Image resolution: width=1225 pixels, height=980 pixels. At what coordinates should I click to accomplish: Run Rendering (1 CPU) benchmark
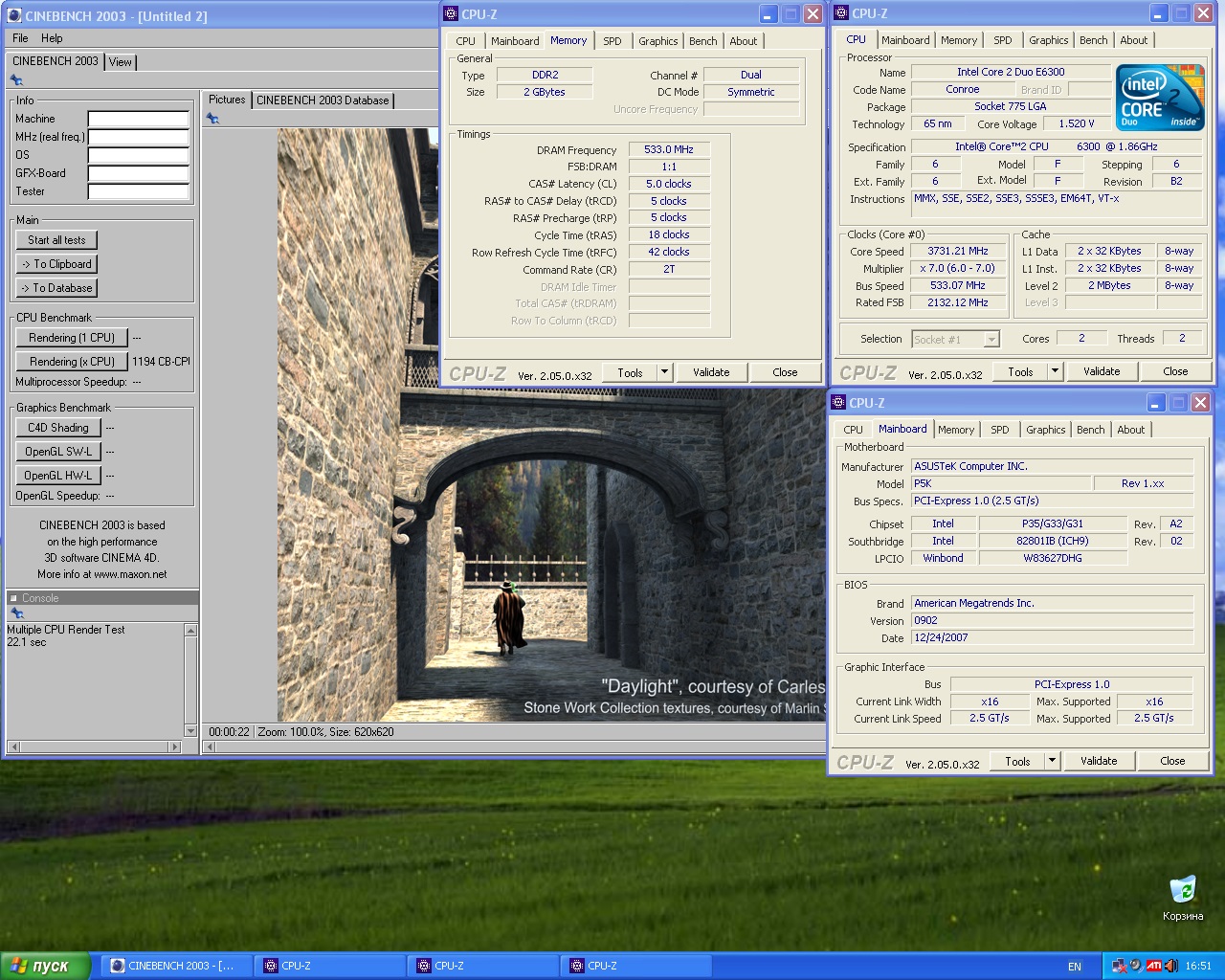(x=72, y=338)
